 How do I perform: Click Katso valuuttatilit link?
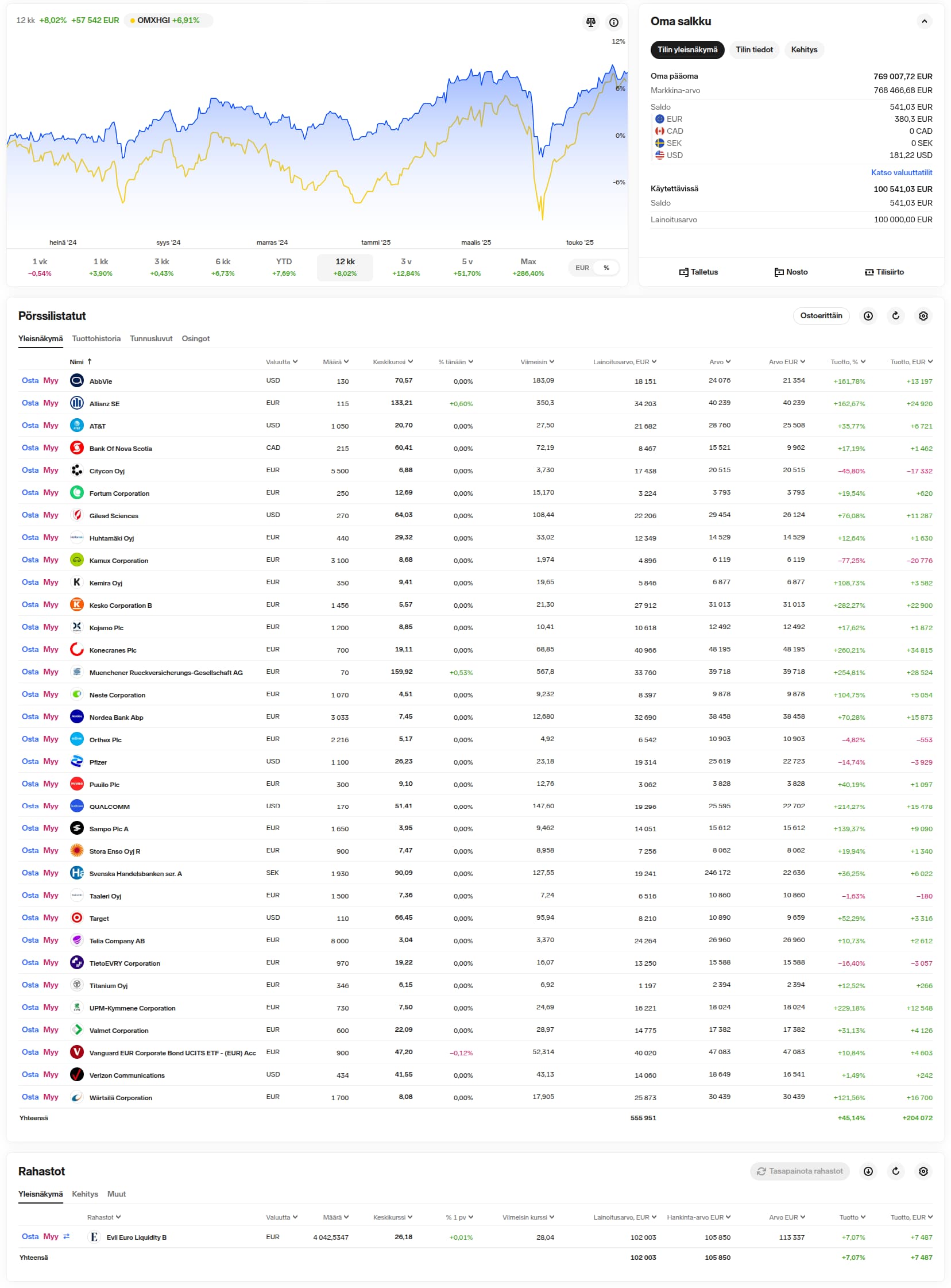click(901, 173)
